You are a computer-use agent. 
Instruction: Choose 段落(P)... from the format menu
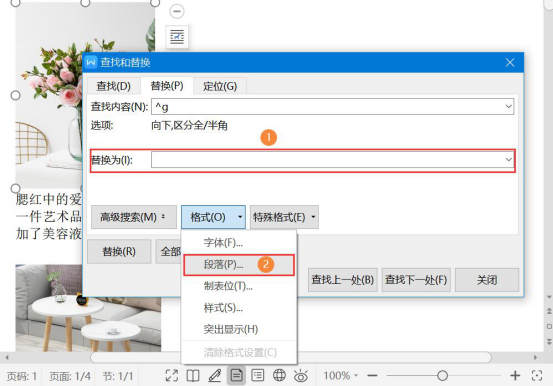point(239,264)
